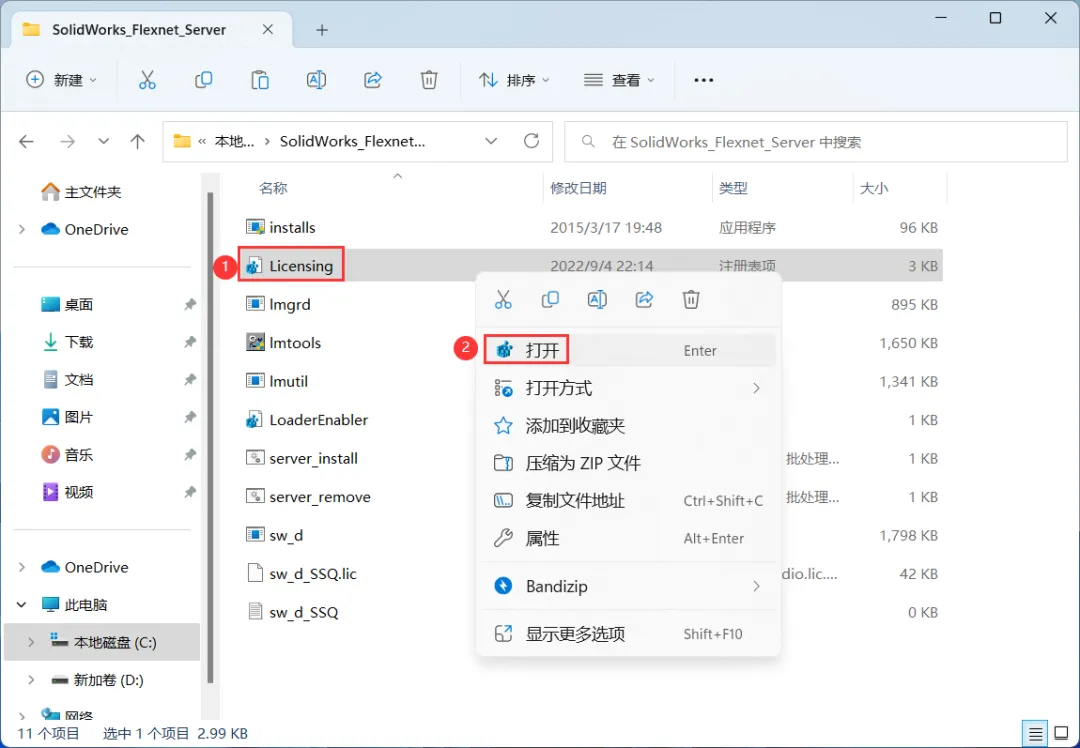Screen dimensions: 1080x748
Task: Click the search box for SolidWorks_Flexnet_Server
Action: tap(816, 142)
